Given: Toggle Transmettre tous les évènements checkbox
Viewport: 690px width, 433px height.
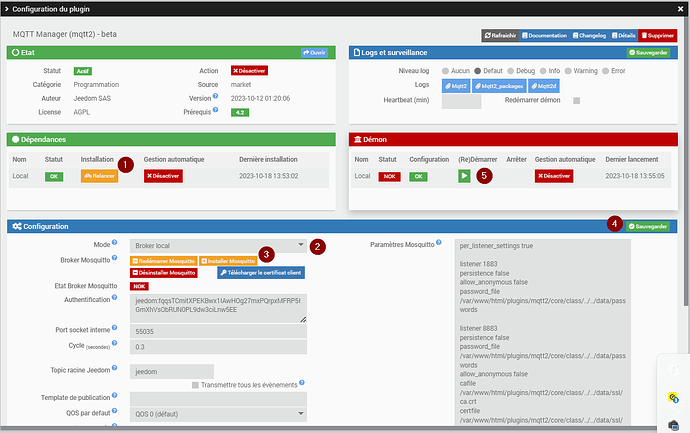Looking at the screenshot, I should (195, 385).
